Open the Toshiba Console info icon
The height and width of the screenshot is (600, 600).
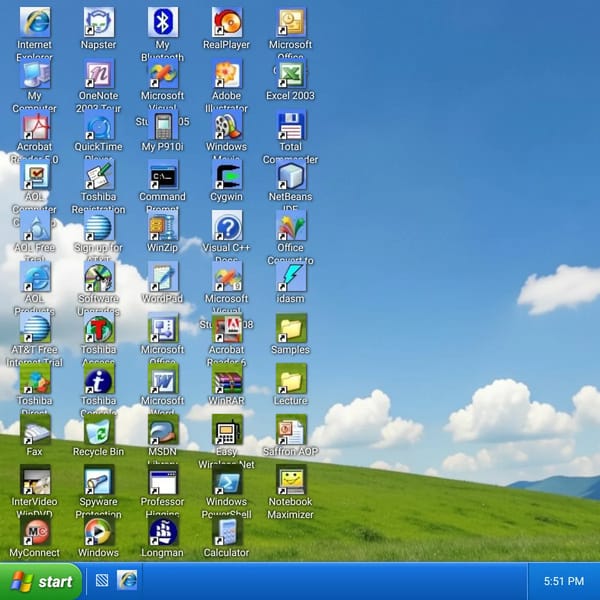pyautogui.click(x=99, y=379)
